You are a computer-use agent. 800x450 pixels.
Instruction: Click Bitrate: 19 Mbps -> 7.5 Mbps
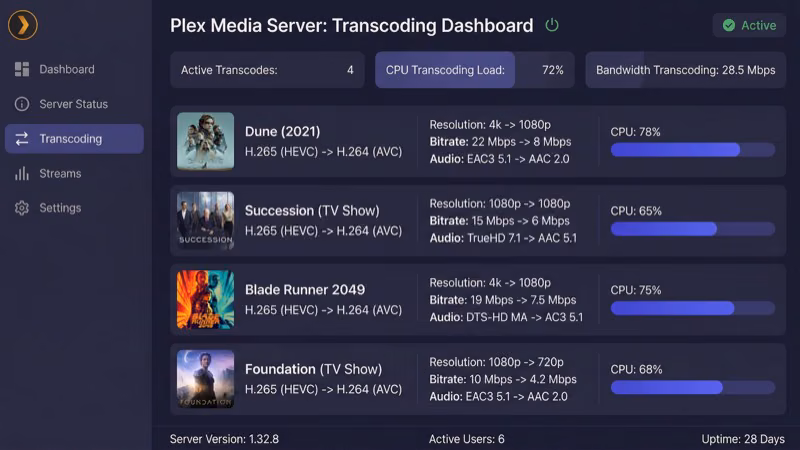(503, 300)
